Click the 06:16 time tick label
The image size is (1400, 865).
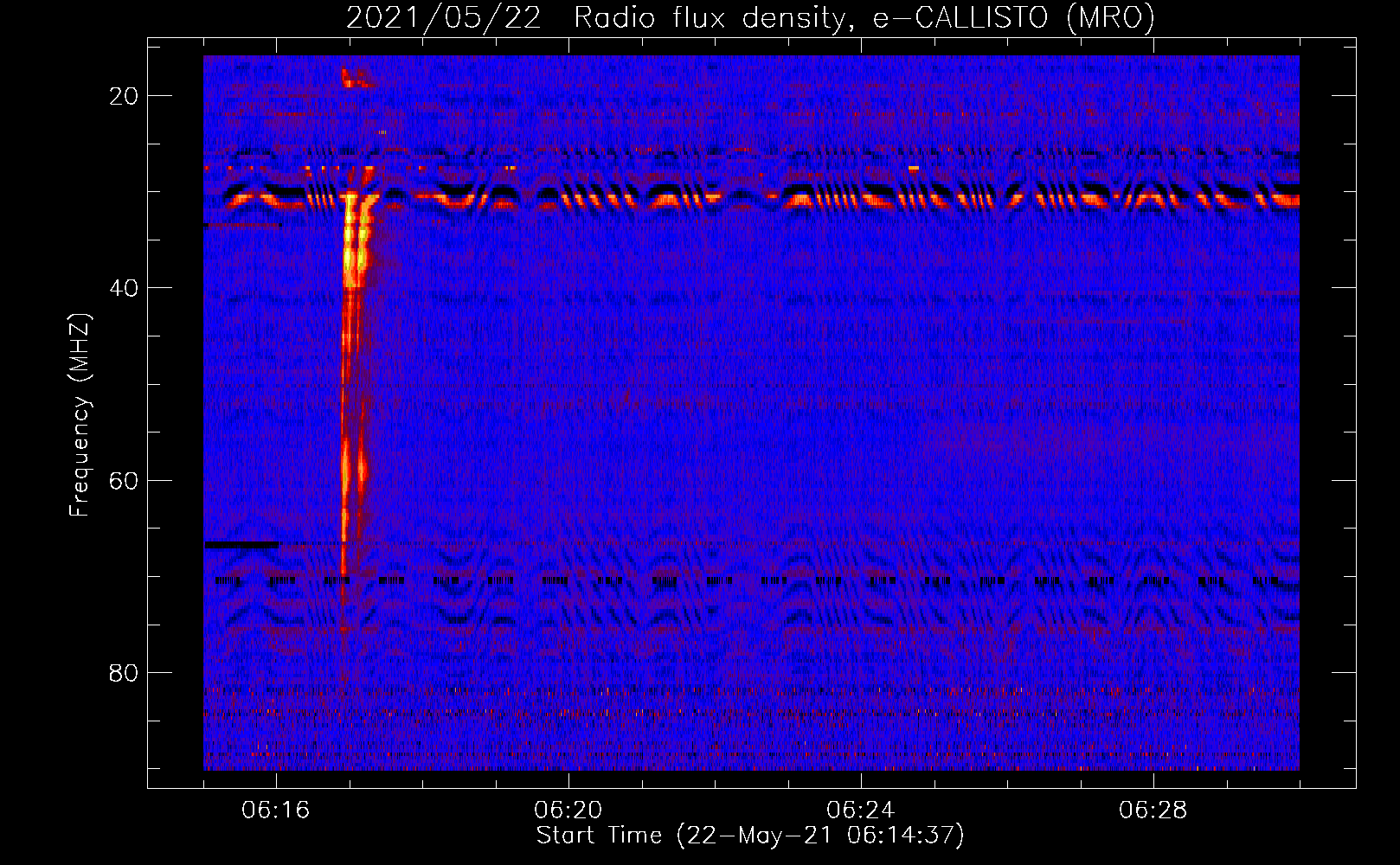click(276, 811)
